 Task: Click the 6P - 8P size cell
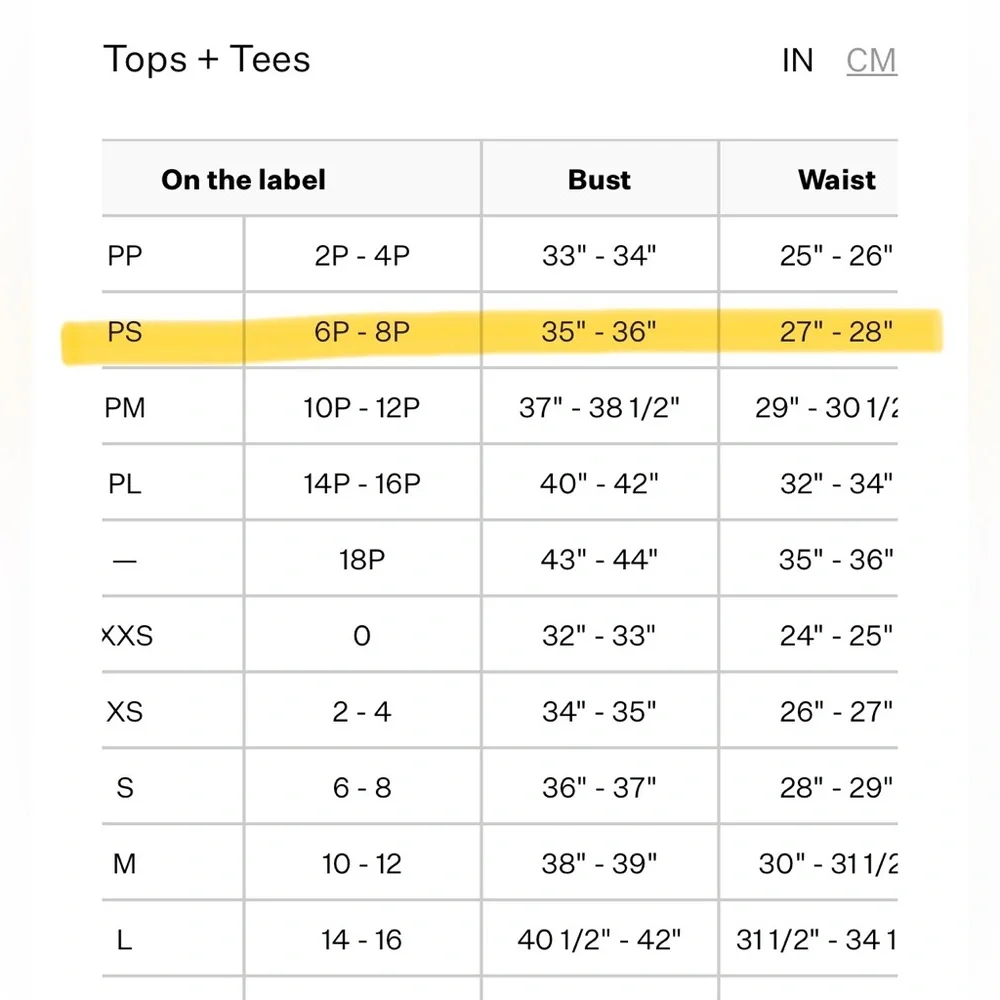coord(362,332)
